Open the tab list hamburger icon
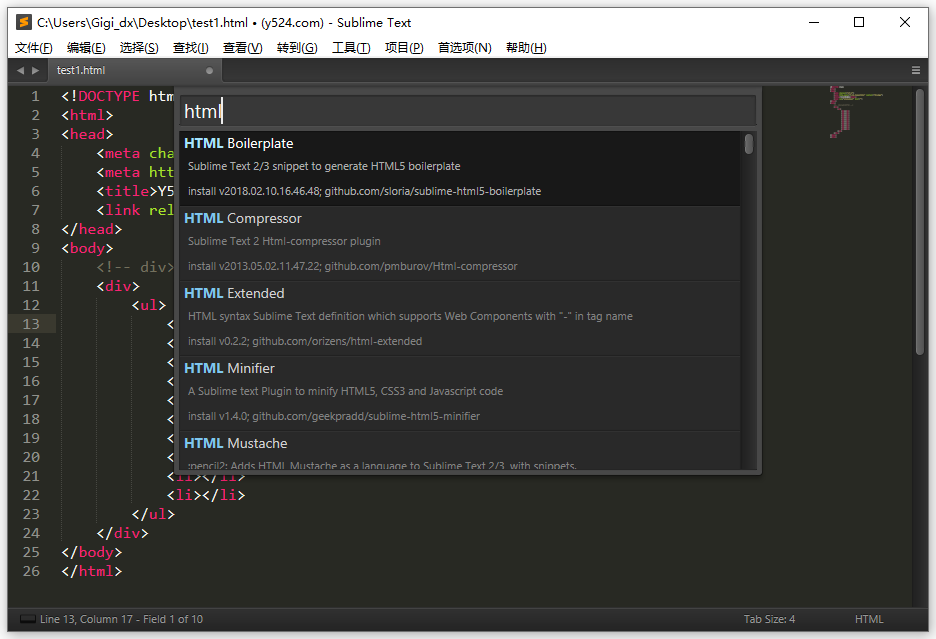This screenshot has height=639, width=936. [916, 70]
